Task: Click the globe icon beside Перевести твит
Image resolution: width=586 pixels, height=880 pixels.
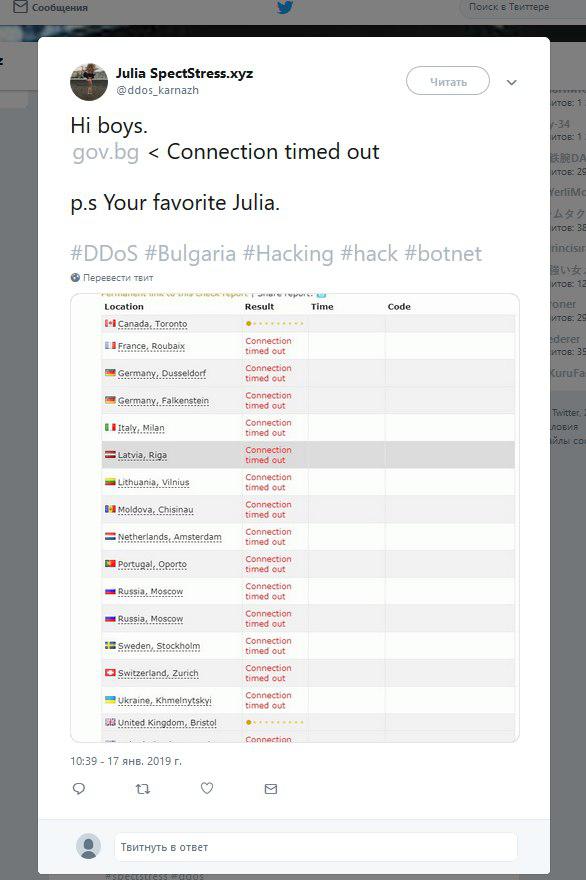Action: pyautogui.click(x=75, y=277)
